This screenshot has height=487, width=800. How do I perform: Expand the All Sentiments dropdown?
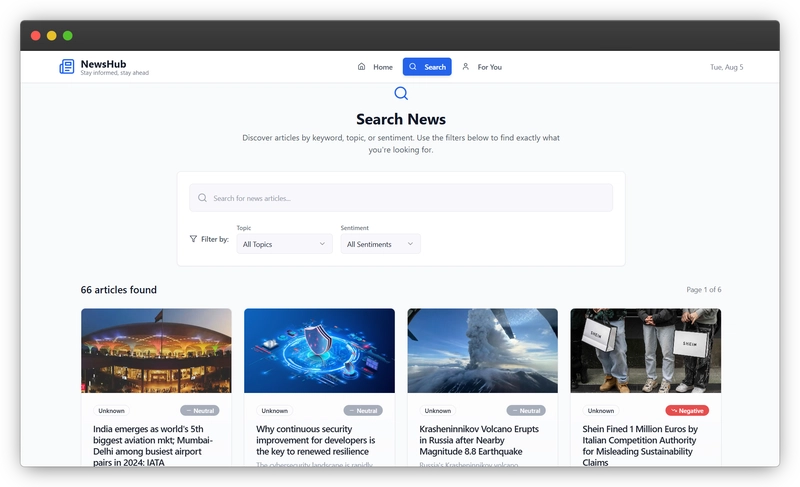(380, 244)
